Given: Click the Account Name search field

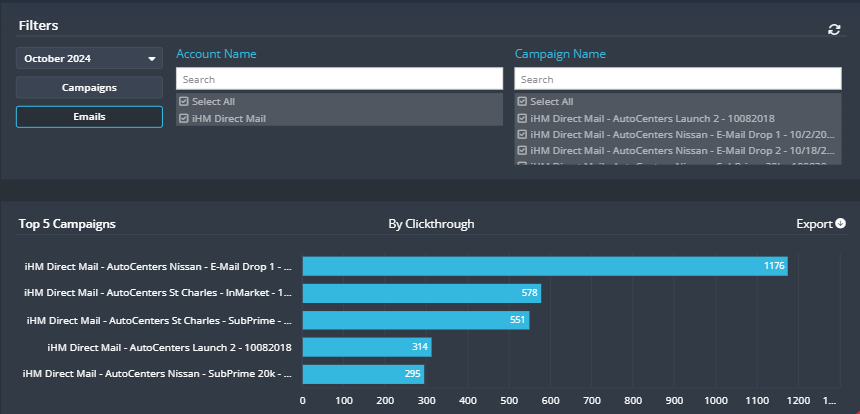Looking at the screenshot, I should (340, 79).
